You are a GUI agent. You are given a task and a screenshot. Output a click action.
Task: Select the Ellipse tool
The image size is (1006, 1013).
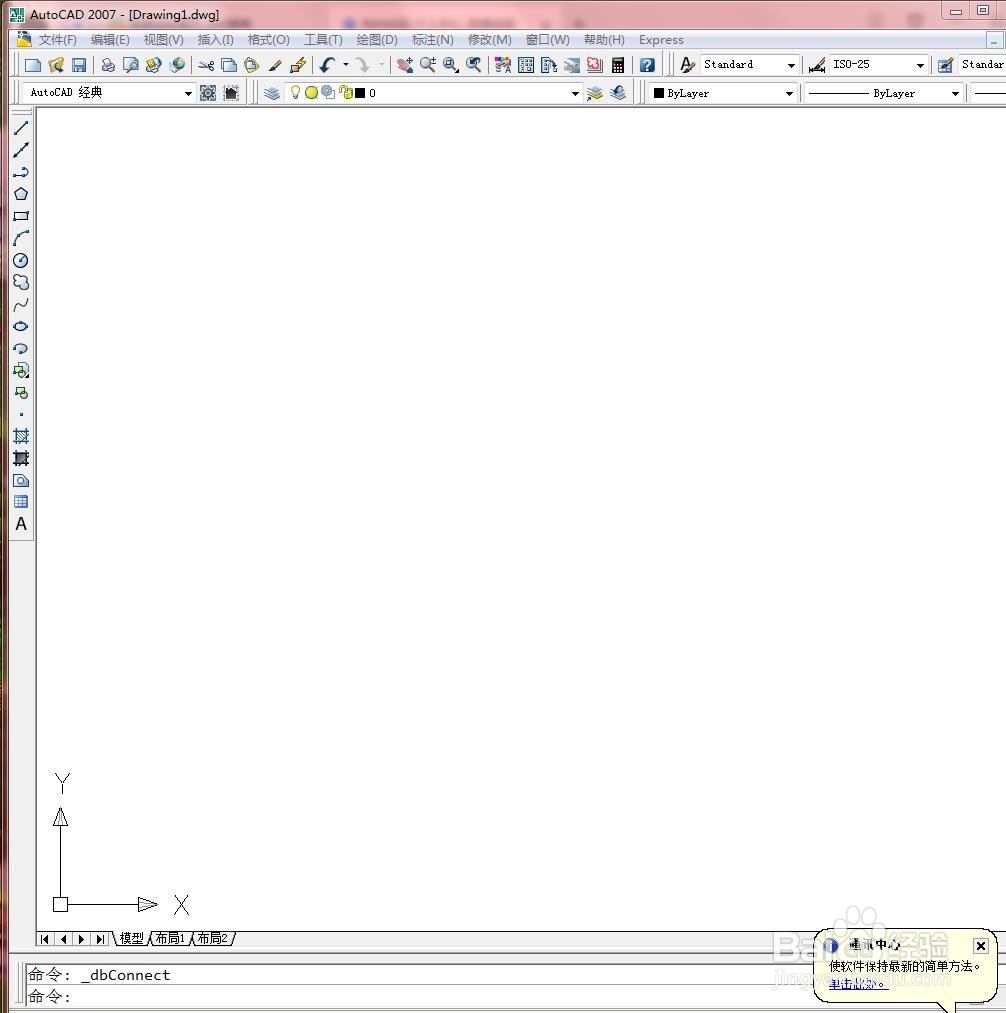pyautogui.click(x=21, y=326)
